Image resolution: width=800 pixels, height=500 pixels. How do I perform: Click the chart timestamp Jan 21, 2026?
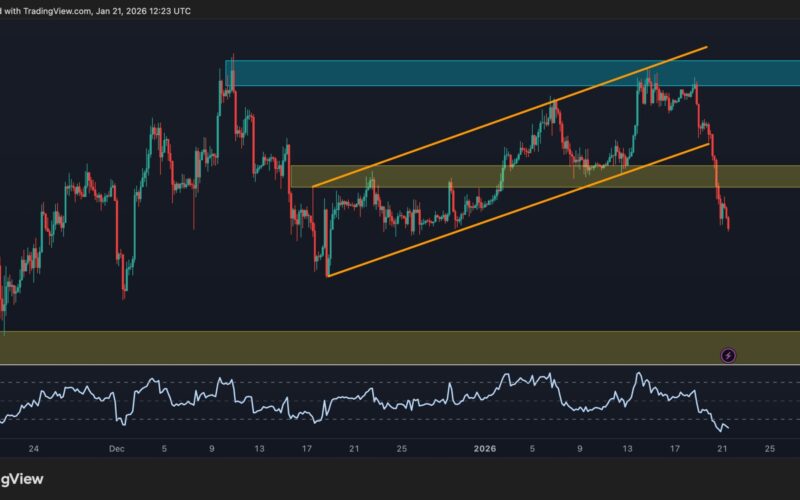(161, 10)
